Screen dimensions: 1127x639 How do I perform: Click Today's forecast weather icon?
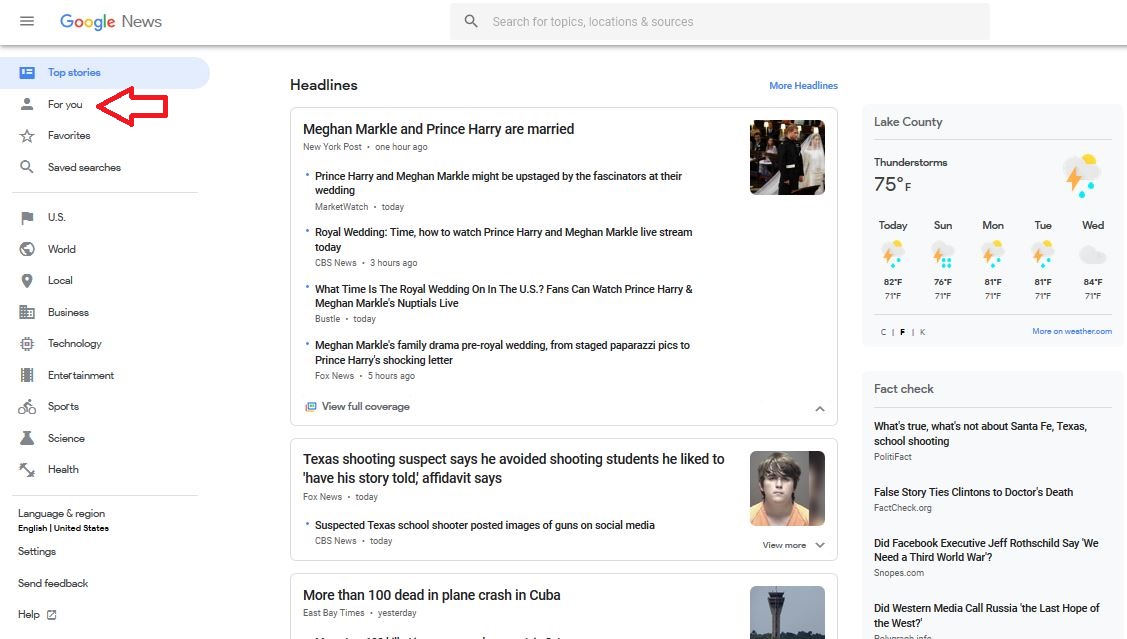pyautogui.click(x=893, y=254)
